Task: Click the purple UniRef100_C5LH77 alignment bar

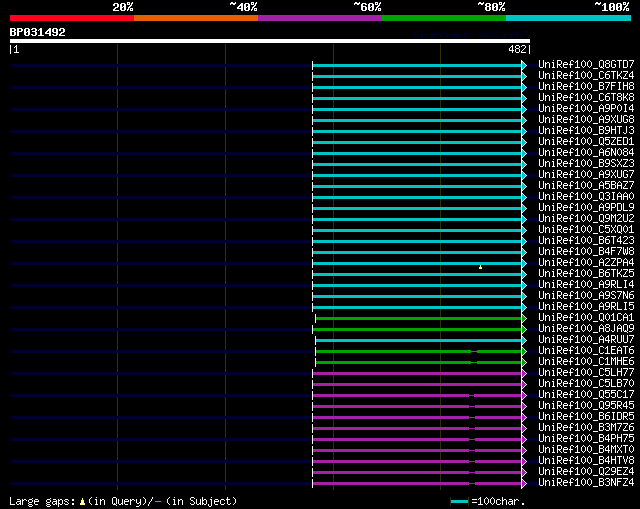Action: pyautogui.click(x=417, y=373)
